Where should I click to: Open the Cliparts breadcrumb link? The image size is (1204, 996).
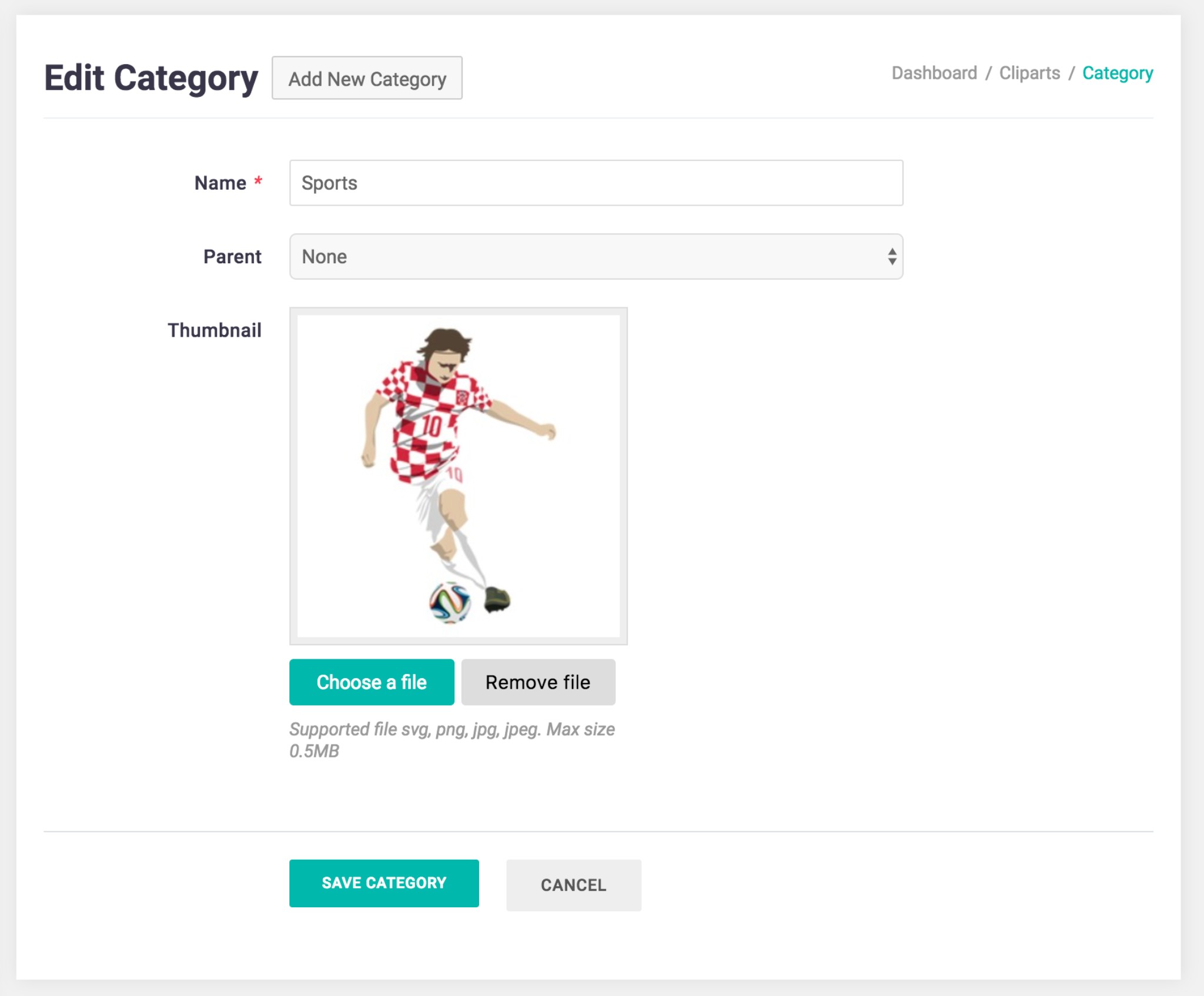(1029, 73)
